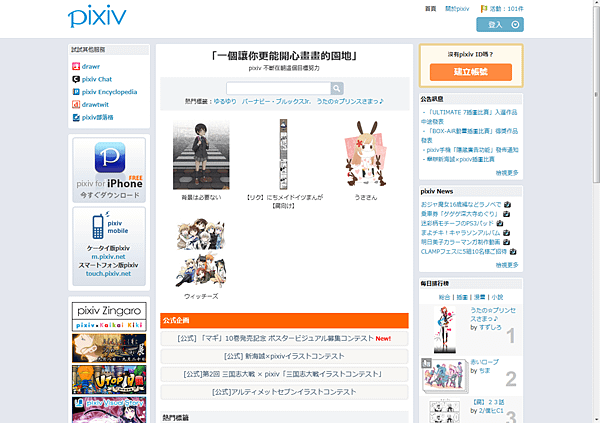Viewport: 600px width, 423px height.
Task: Open the drawr link icon
Action: (x=76, y=67)
